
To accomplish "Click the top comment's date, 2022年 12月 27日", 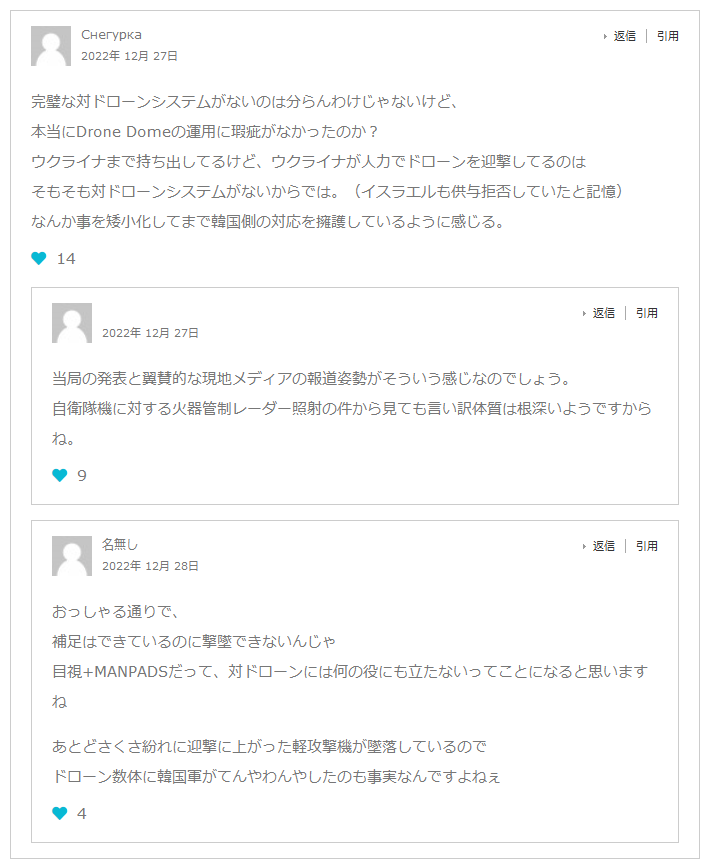I will pyautogui.click(x=129, y=56).
